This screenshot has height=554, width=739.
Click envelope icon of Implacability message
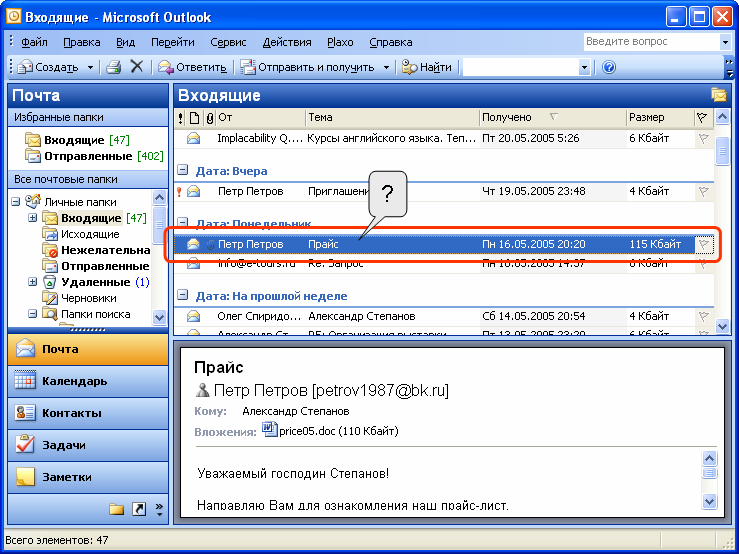[193, 138]
